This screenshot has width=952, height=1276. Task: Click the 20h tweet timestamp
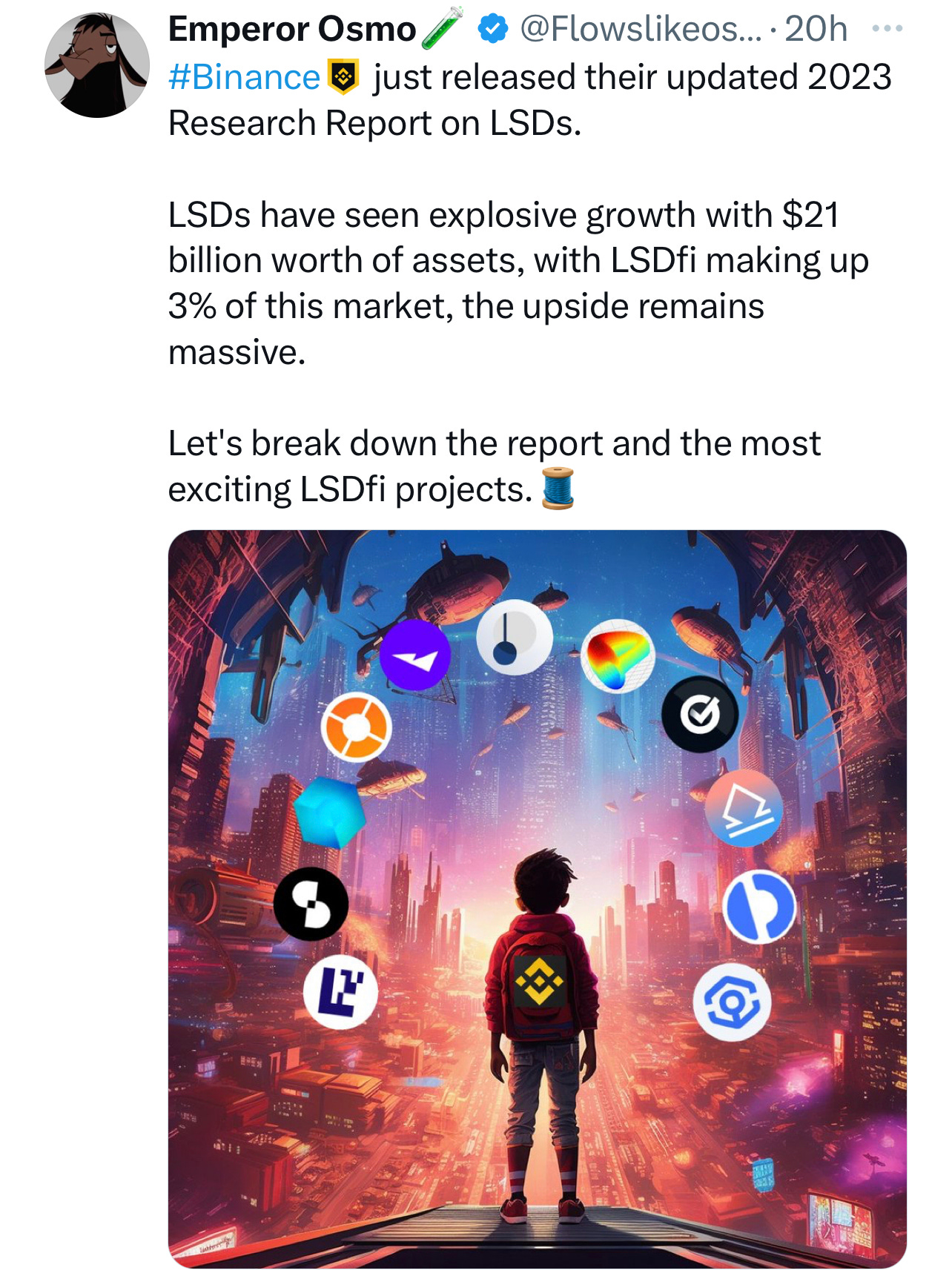point(816,29)
